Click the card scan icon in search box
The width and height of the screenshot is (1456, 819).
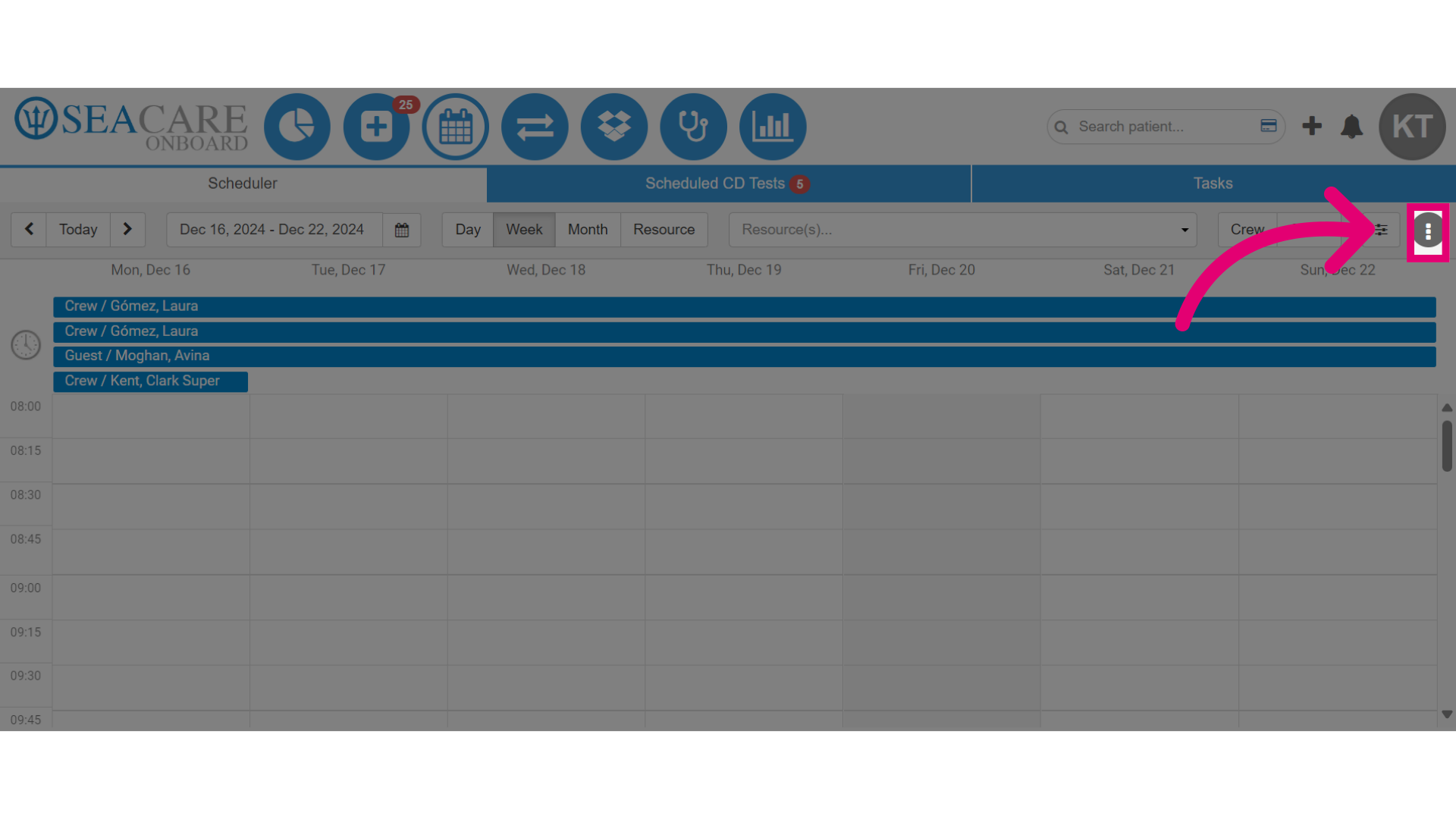(x=1269, y=126)
